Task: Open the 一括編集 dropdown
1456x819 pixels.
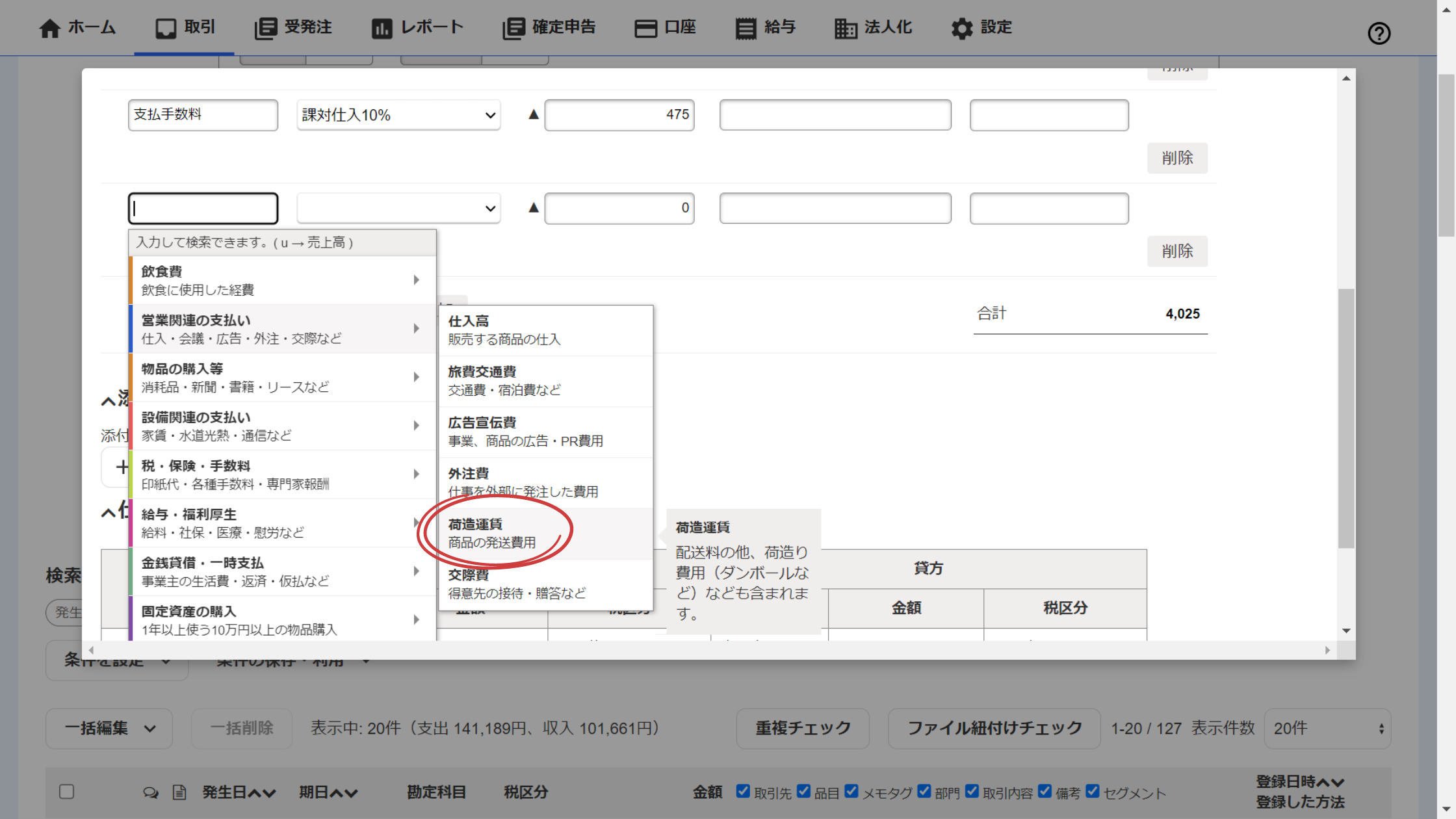Action: click(x=109, y=728)
